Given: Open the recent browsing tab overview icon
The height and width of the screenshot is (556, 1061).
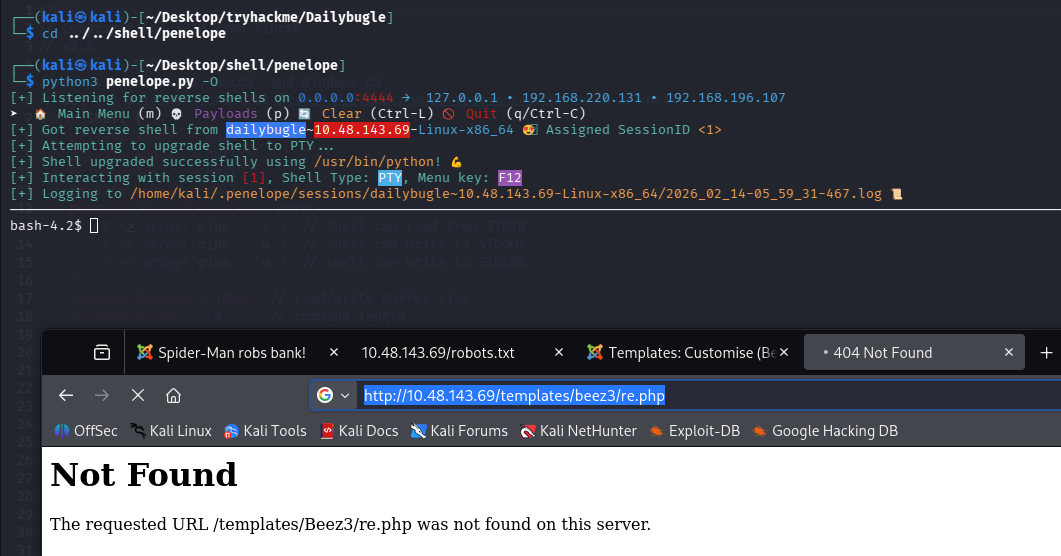Looking at the screenshot, I should (101, 352).
